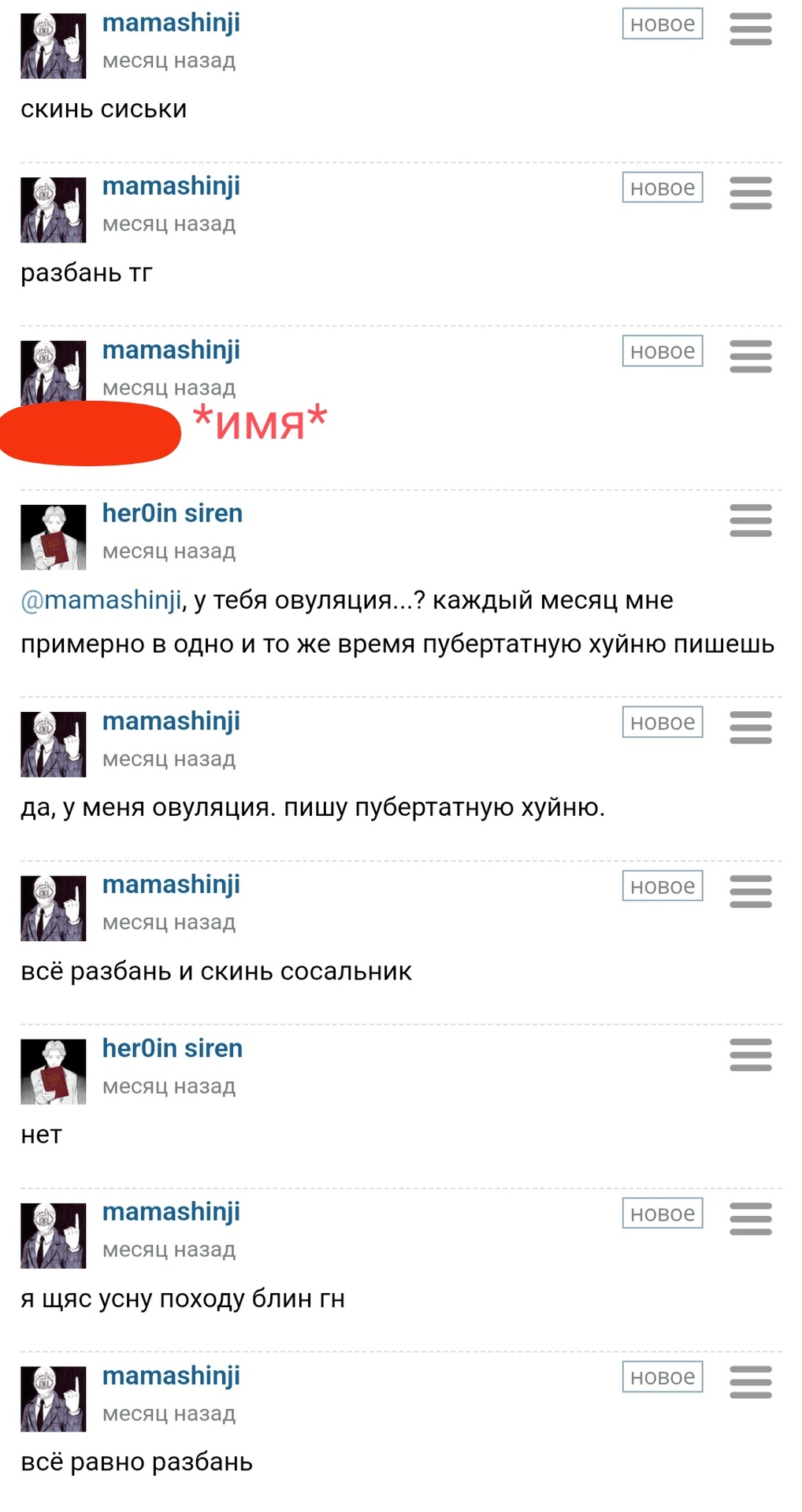Viewport: 802px width, 1512px height.
Task: Open the menu icon on her0in siren's "нет" comment
Action: click(750, 1054)
